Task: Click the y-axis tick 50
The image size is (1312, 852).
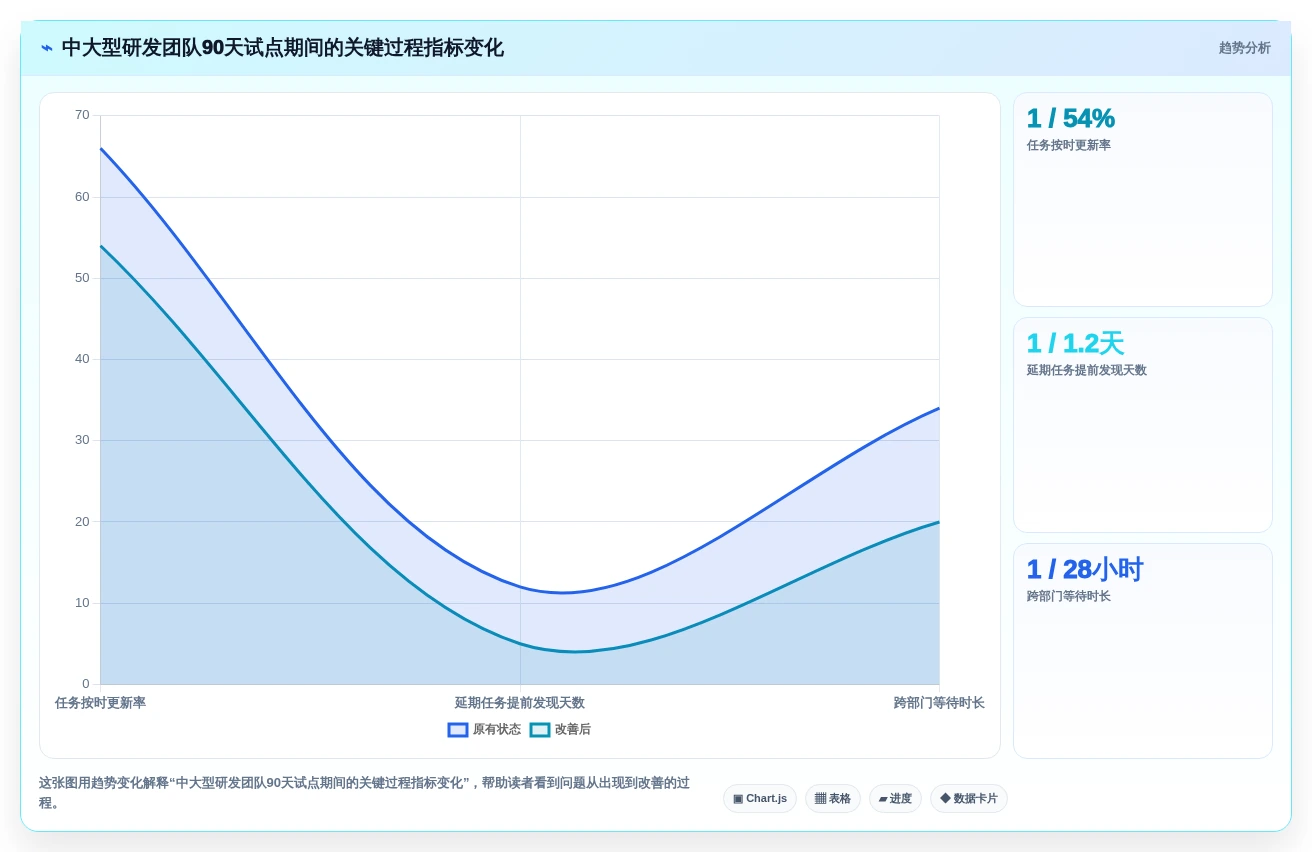Action: [82, 278]
